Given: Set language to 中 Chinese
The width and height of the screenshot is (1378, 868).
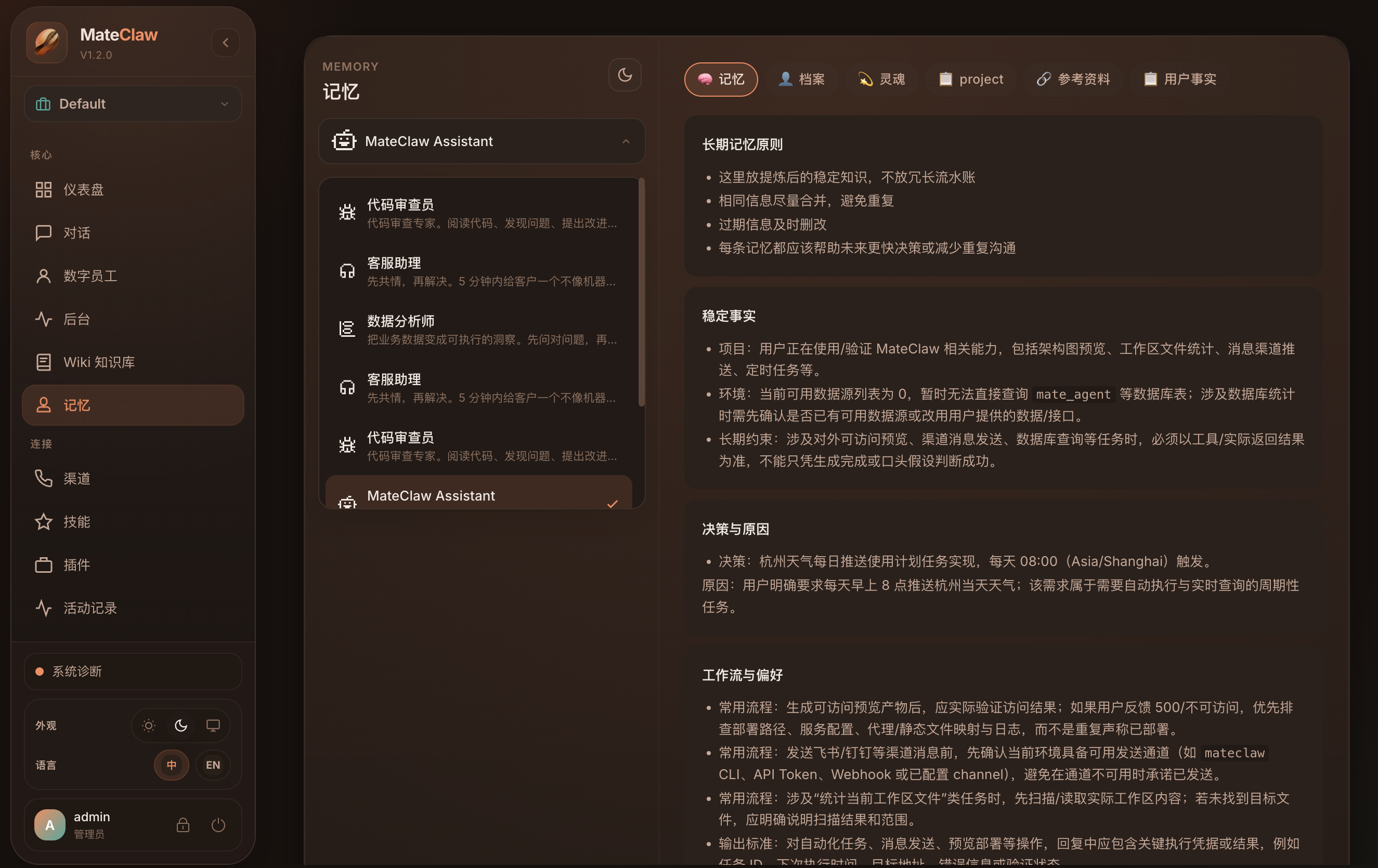Looking at the screenshot, I should [172, 765].
